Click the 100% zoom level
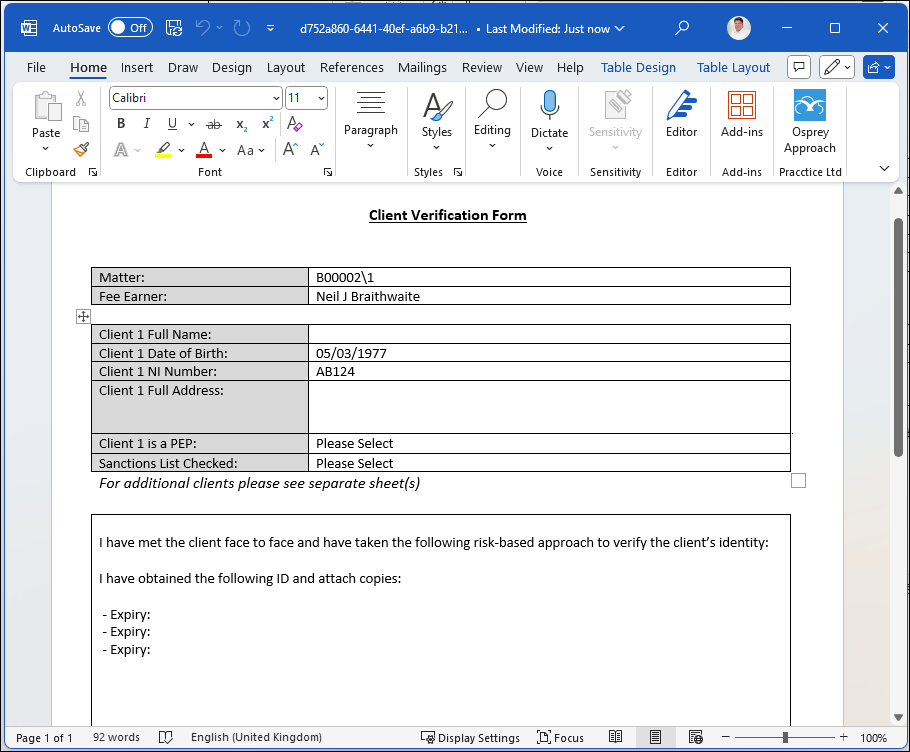This screenshot has width=910, height=752. point(873,737)
